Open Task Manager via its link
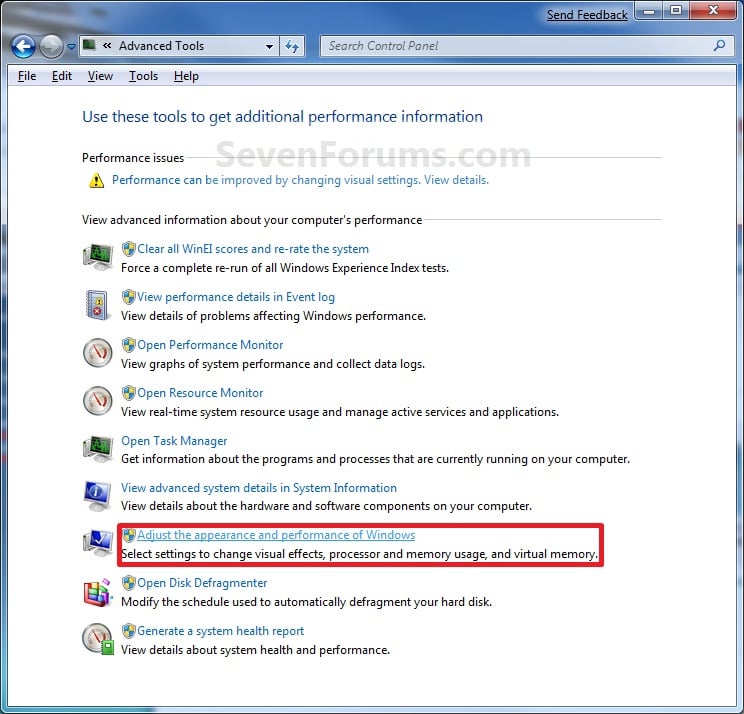This screenshot has width=744, height=714. pos(174,441)
